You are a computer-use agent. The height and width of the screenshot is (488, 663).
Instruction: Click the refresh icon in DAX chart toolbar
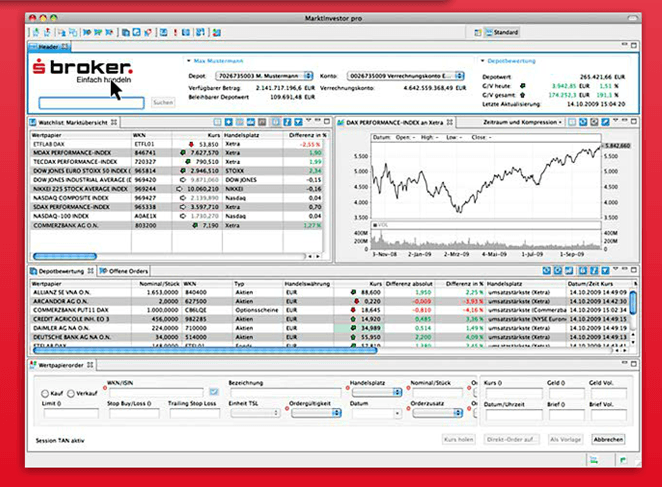point(583,122)
